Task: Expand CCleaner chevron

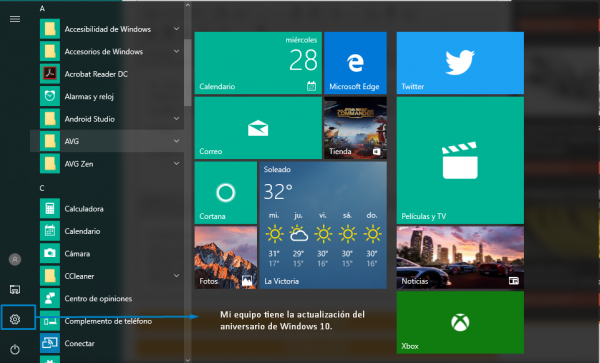Action: click(x=176, y=275)
